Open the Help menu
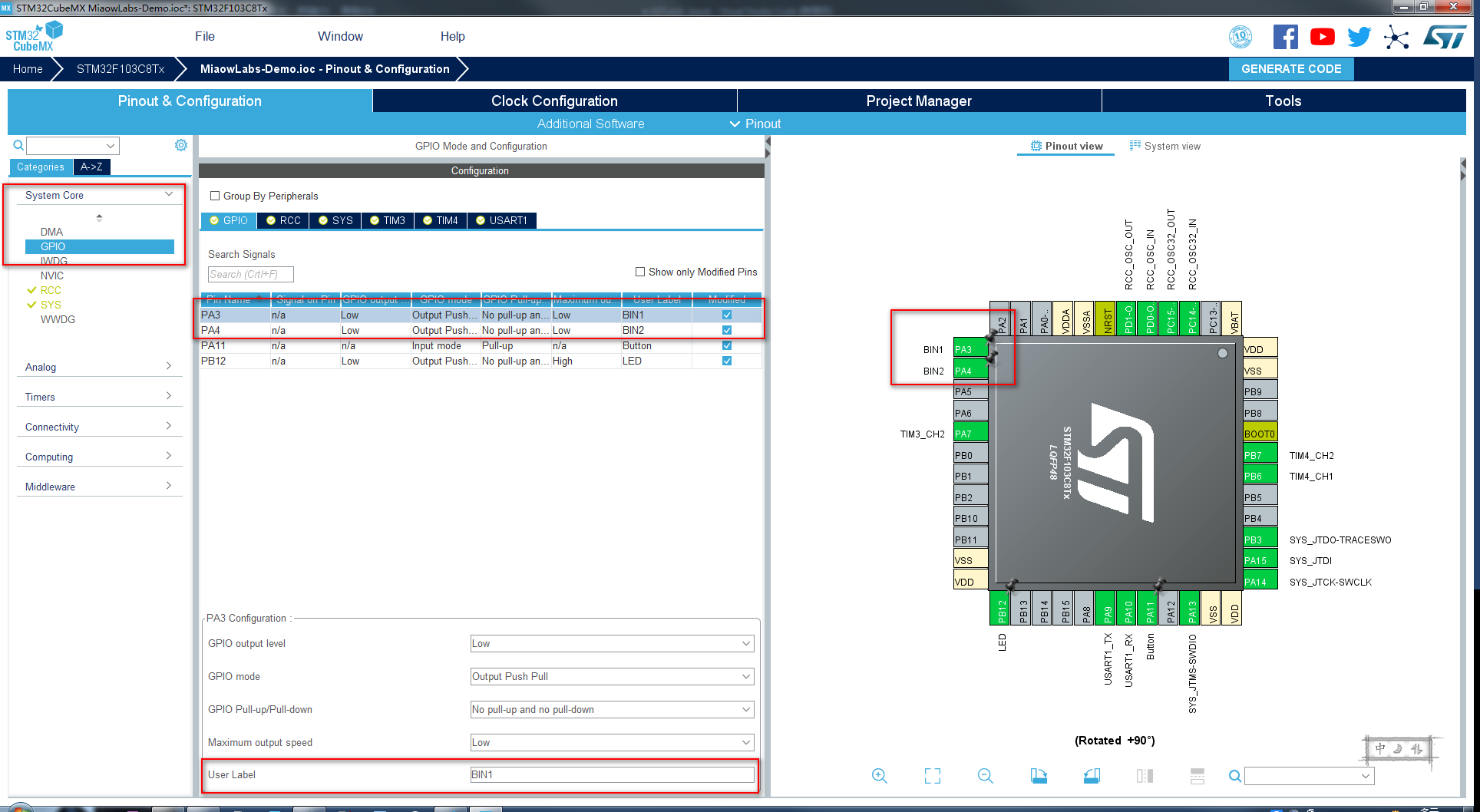1480x812 pixels. 452,36
